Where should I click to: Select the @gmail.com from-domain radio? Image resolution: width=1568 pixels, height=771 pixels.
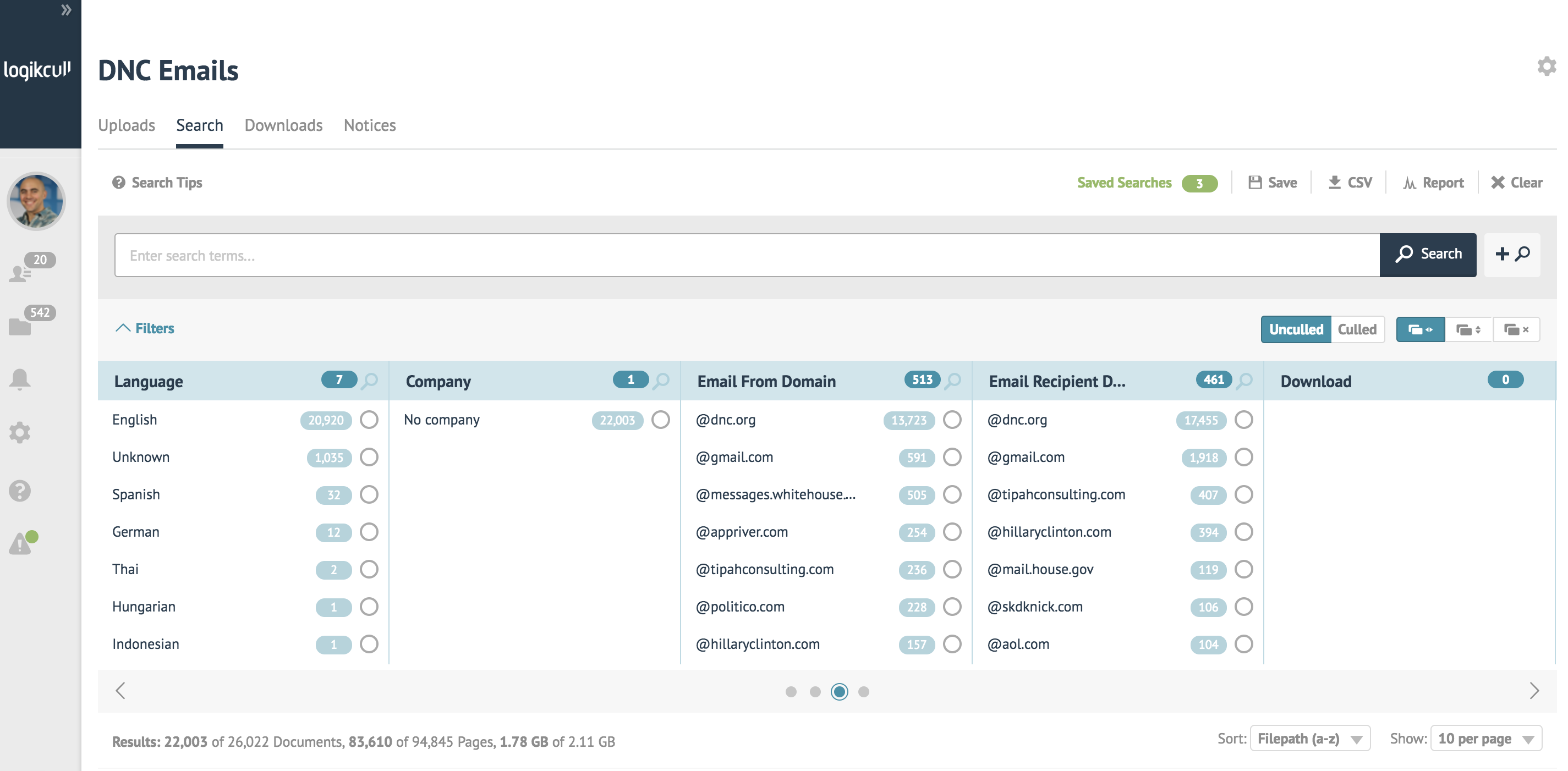[x=952, y=457]
